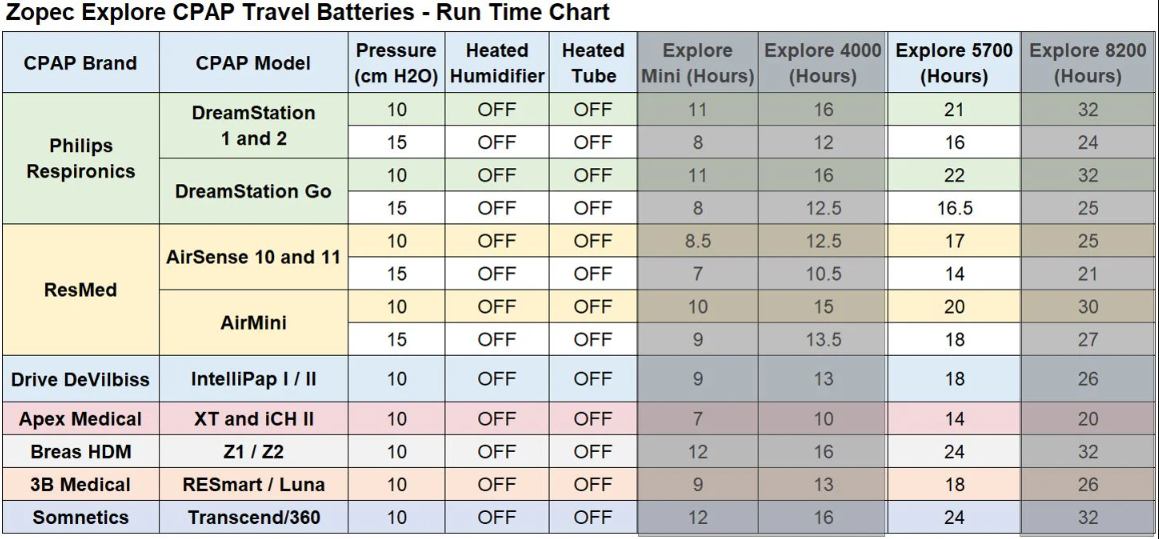Viewport: 1159px width, 539px height.
Task: Click the AirSense 10 and 11 cell
Action: 253,257
